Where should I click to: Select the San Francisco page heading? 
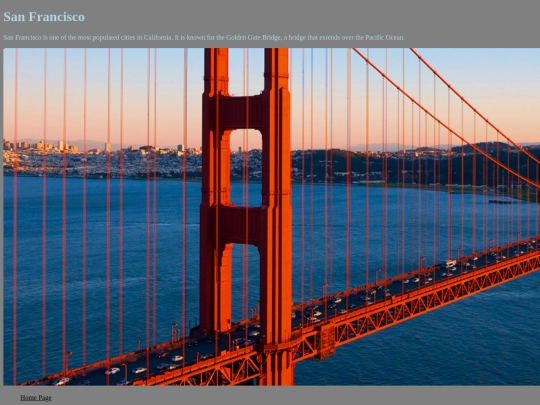click(44, 17)
